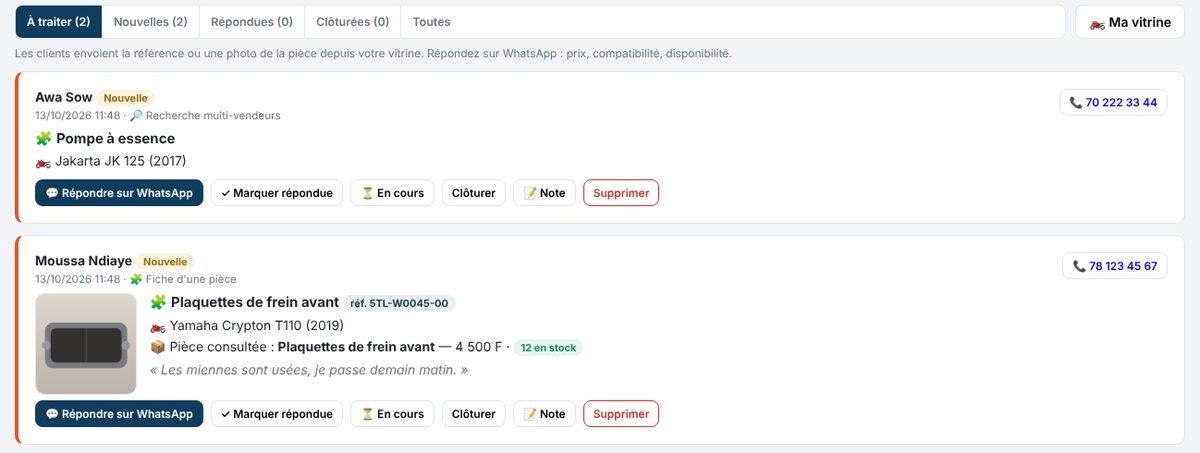The image size is (1200, 453).
Task: Reply on WhatsApp to Awa Sow
Action: [x=119, y=193]
